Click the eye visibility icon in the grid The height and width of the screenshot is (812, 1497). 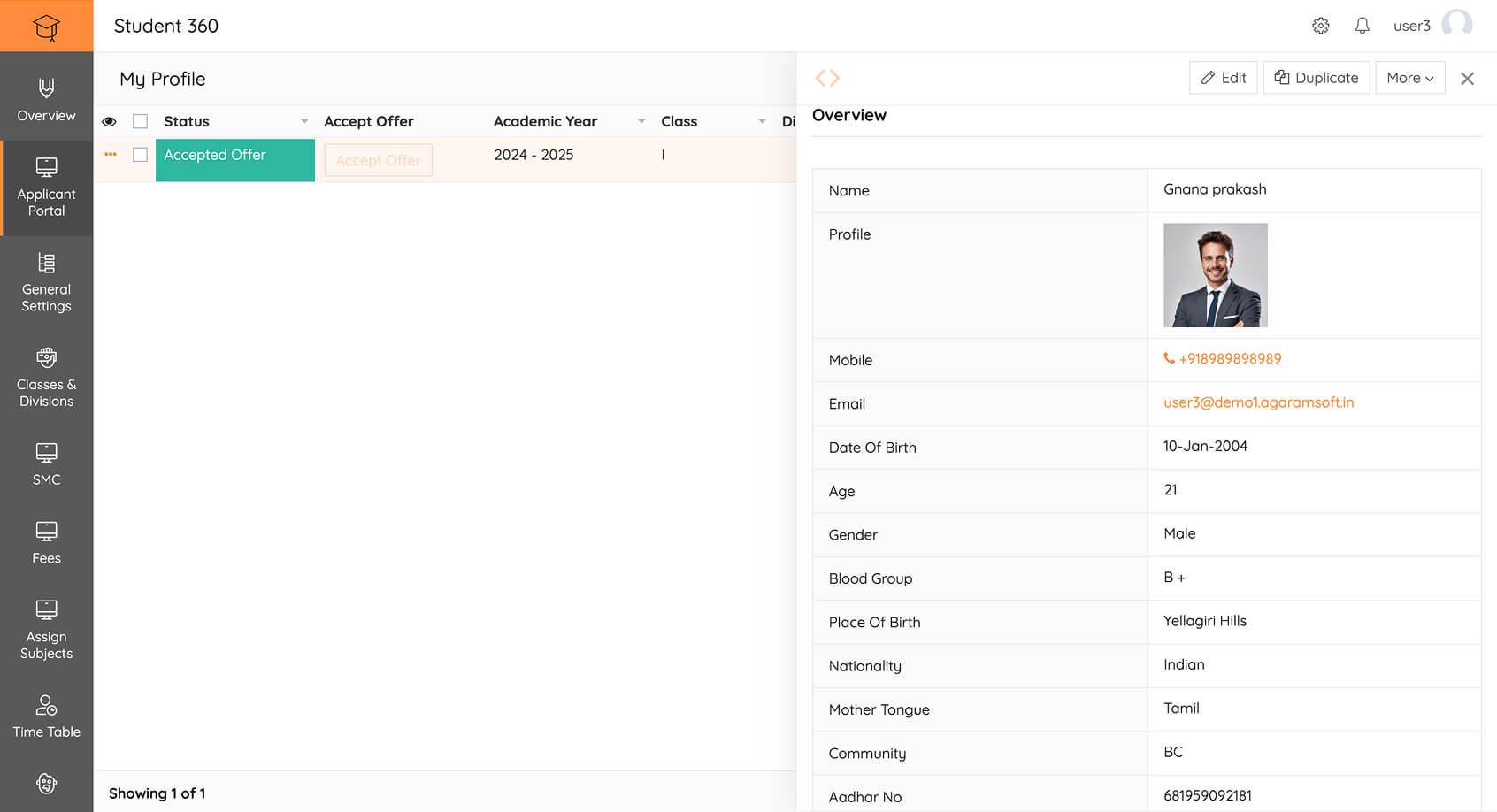109,121
